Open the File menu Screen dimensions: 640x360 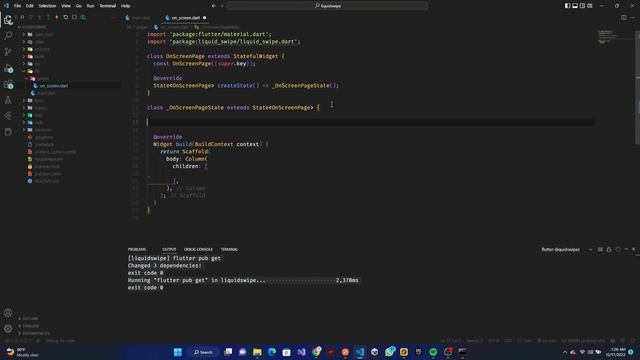pos(17,6)
